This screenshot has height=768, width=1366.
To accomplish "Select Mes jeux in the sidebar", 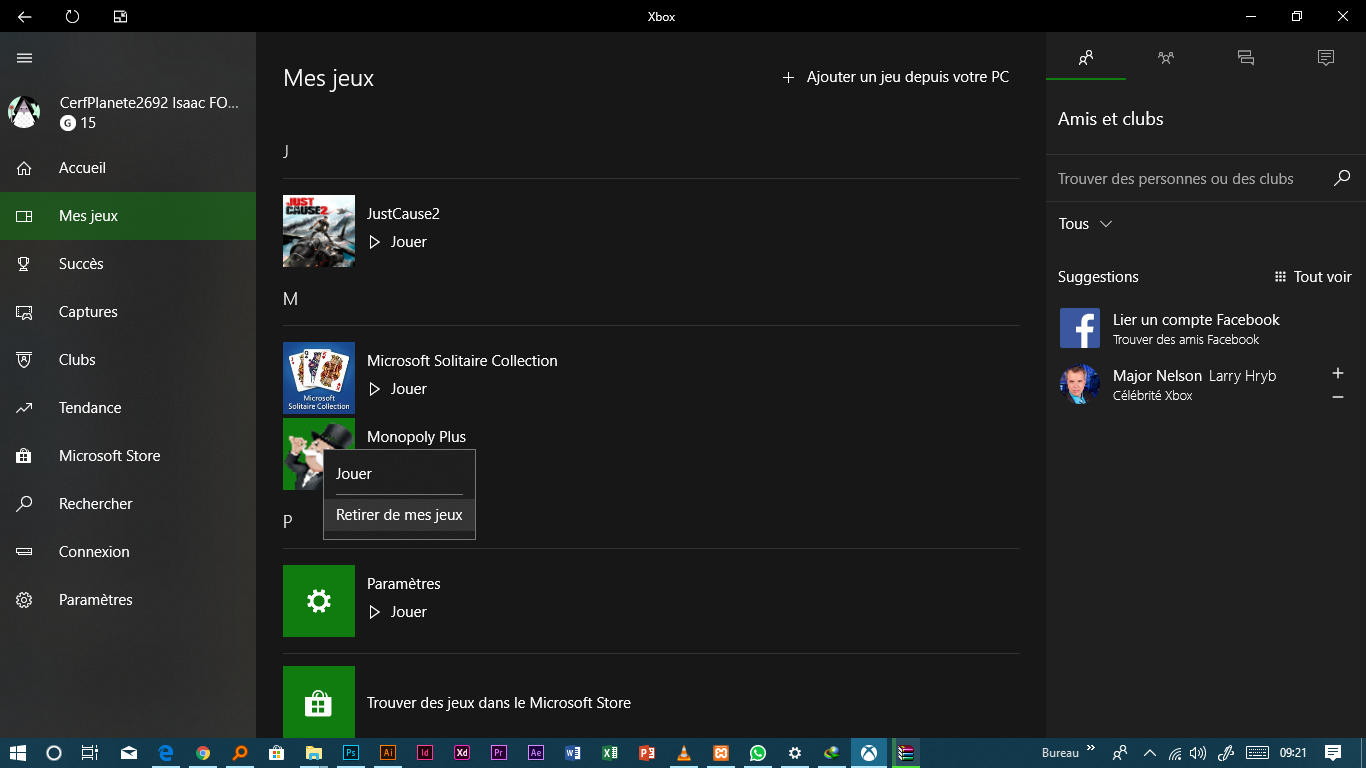I will [128, 216].
